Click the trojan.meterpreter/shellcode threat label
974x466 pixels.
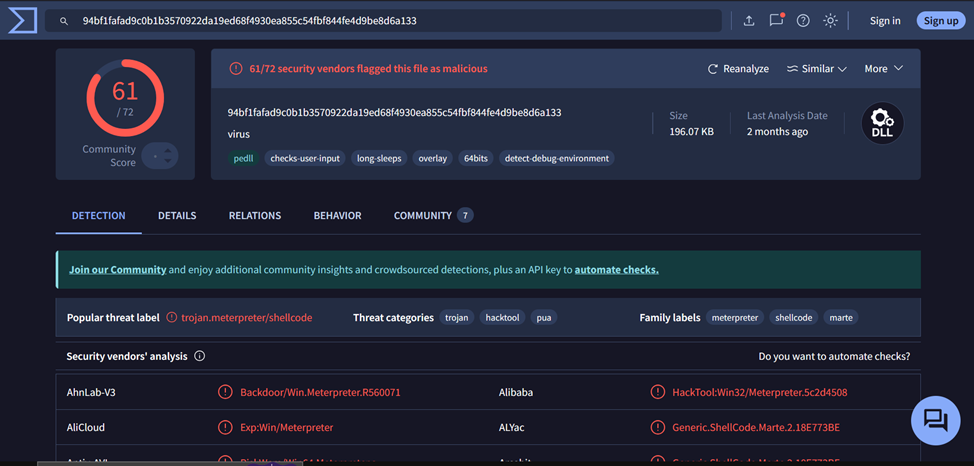(x=247, y=318)
